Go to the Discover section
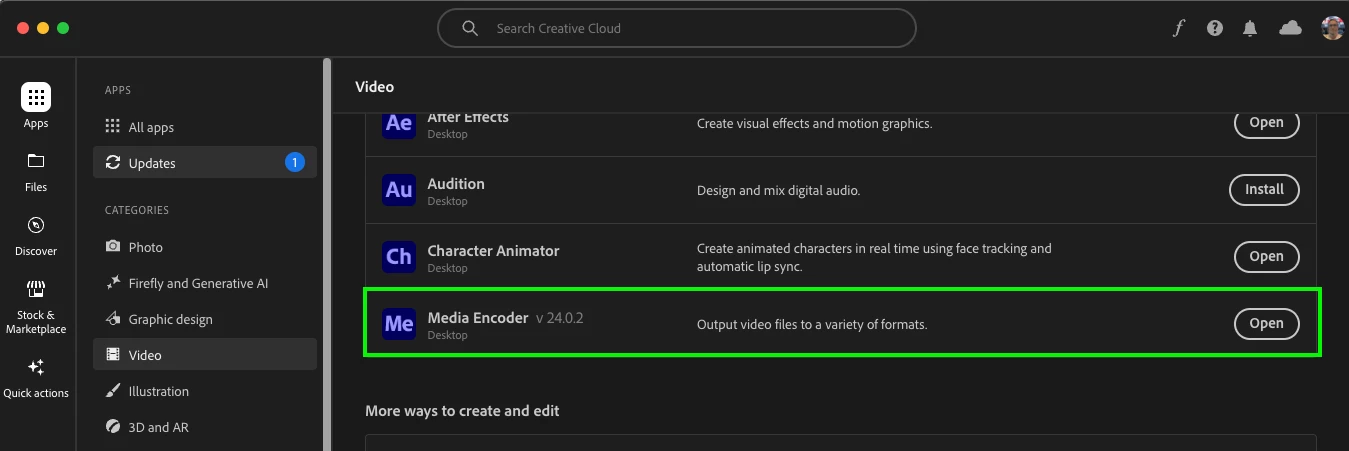The width and height of the screenshot is (1349, 451). (x=36, y=235)
